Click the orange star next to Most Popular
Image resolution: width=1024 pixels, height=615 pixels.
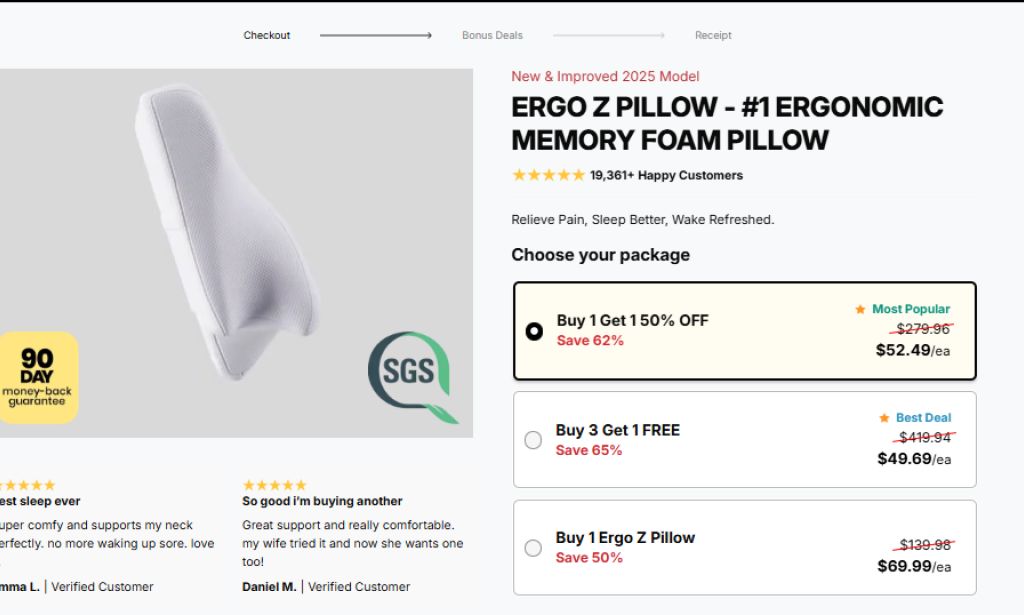[860, 310]
